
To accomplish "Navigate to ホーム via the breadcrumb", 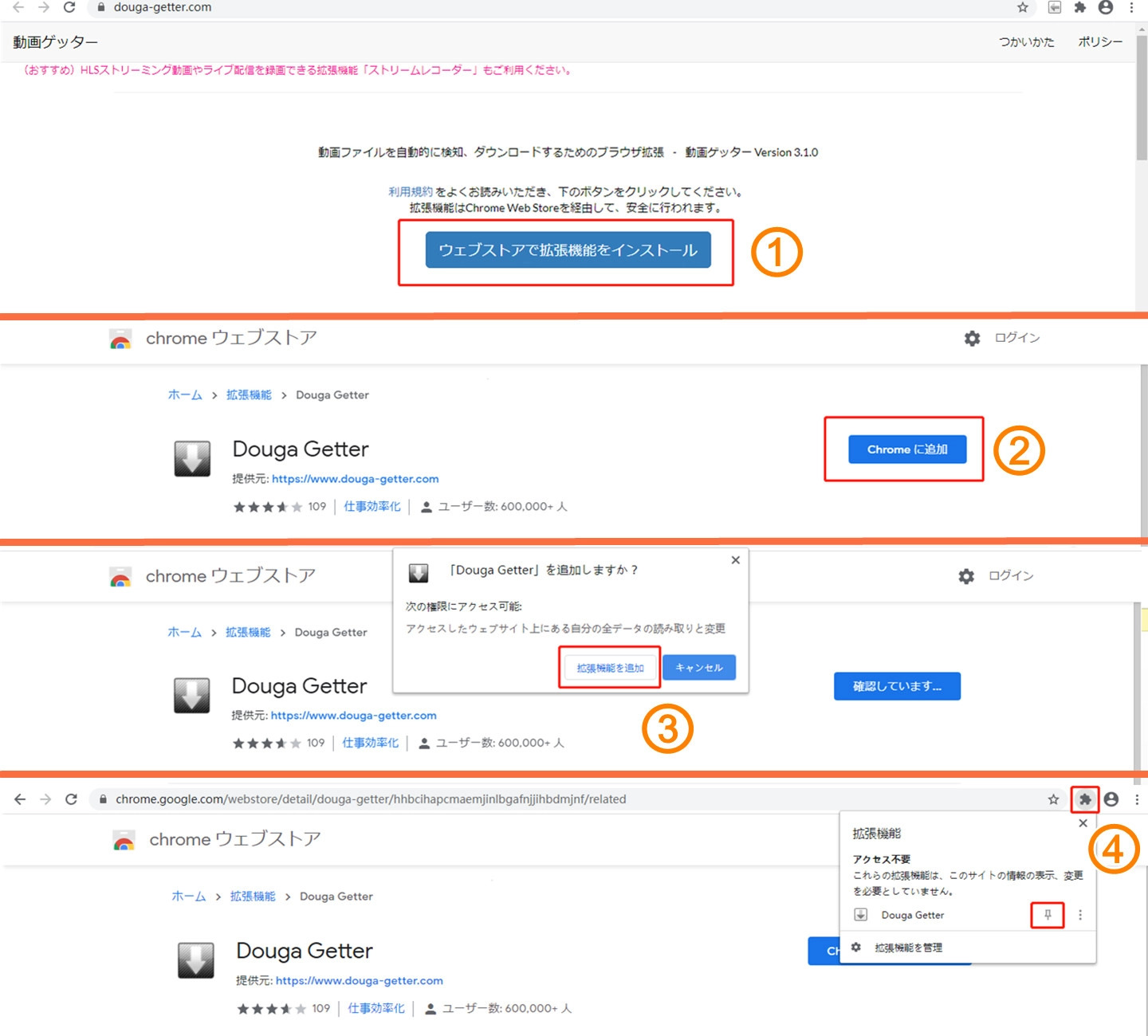I will click(x=184, y=394).
